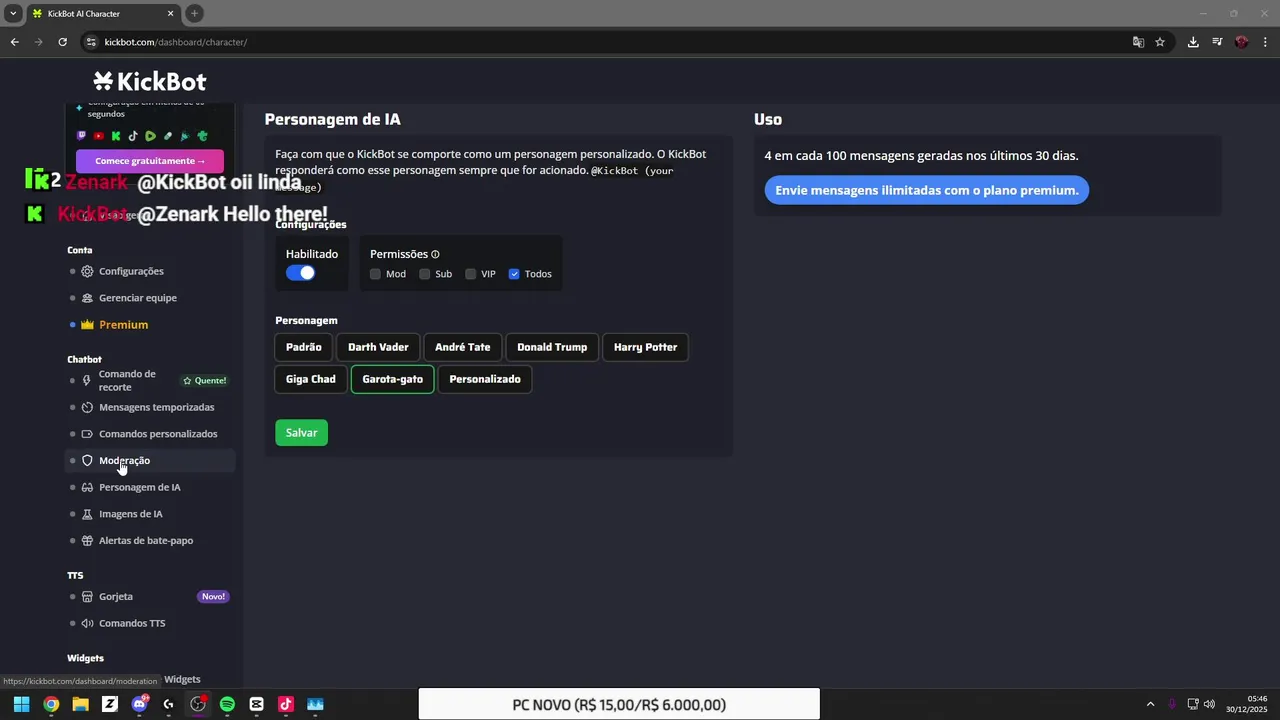The width and height of the screenshot is (1280, 720).
Task: Open media controls icon in toolbar
Action: pos(1217,42)
